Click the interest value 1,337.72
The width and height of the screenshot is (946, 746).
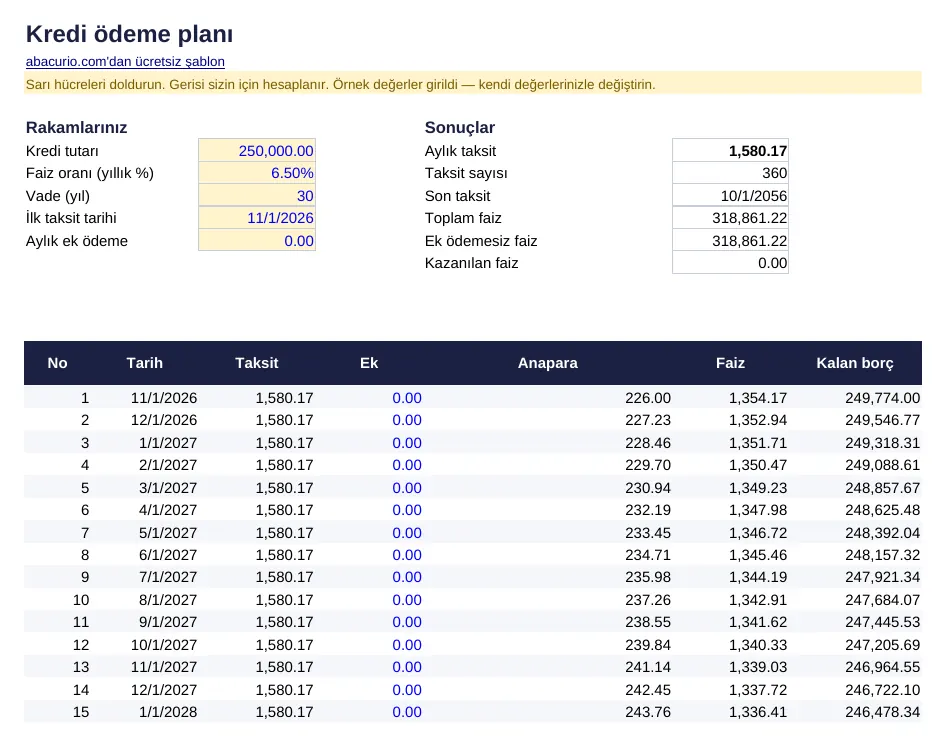[758, 690]
